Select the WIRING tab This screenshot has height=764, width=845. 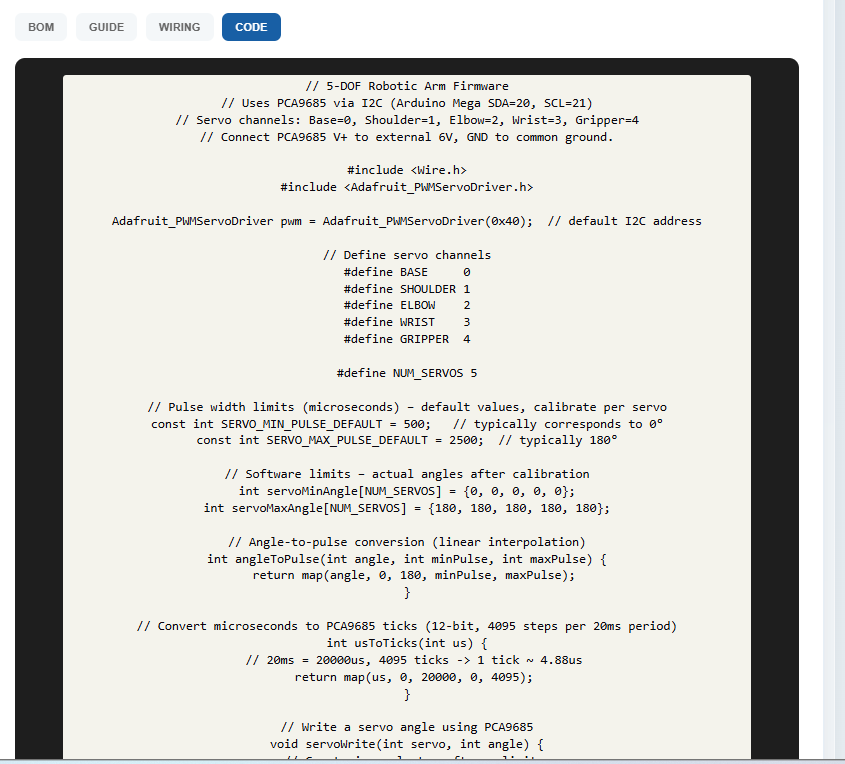[x=179, y=27]
